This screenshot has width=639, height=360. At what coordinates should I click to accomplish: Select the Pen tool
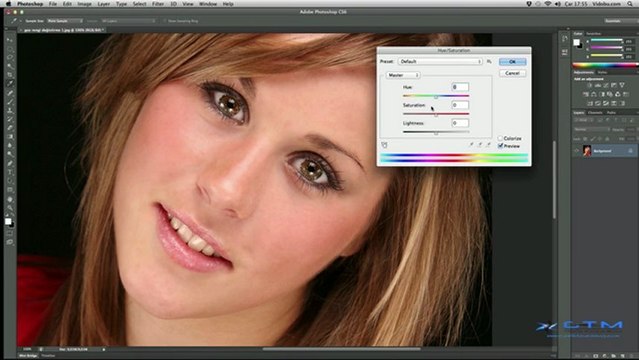pos(10,163)
